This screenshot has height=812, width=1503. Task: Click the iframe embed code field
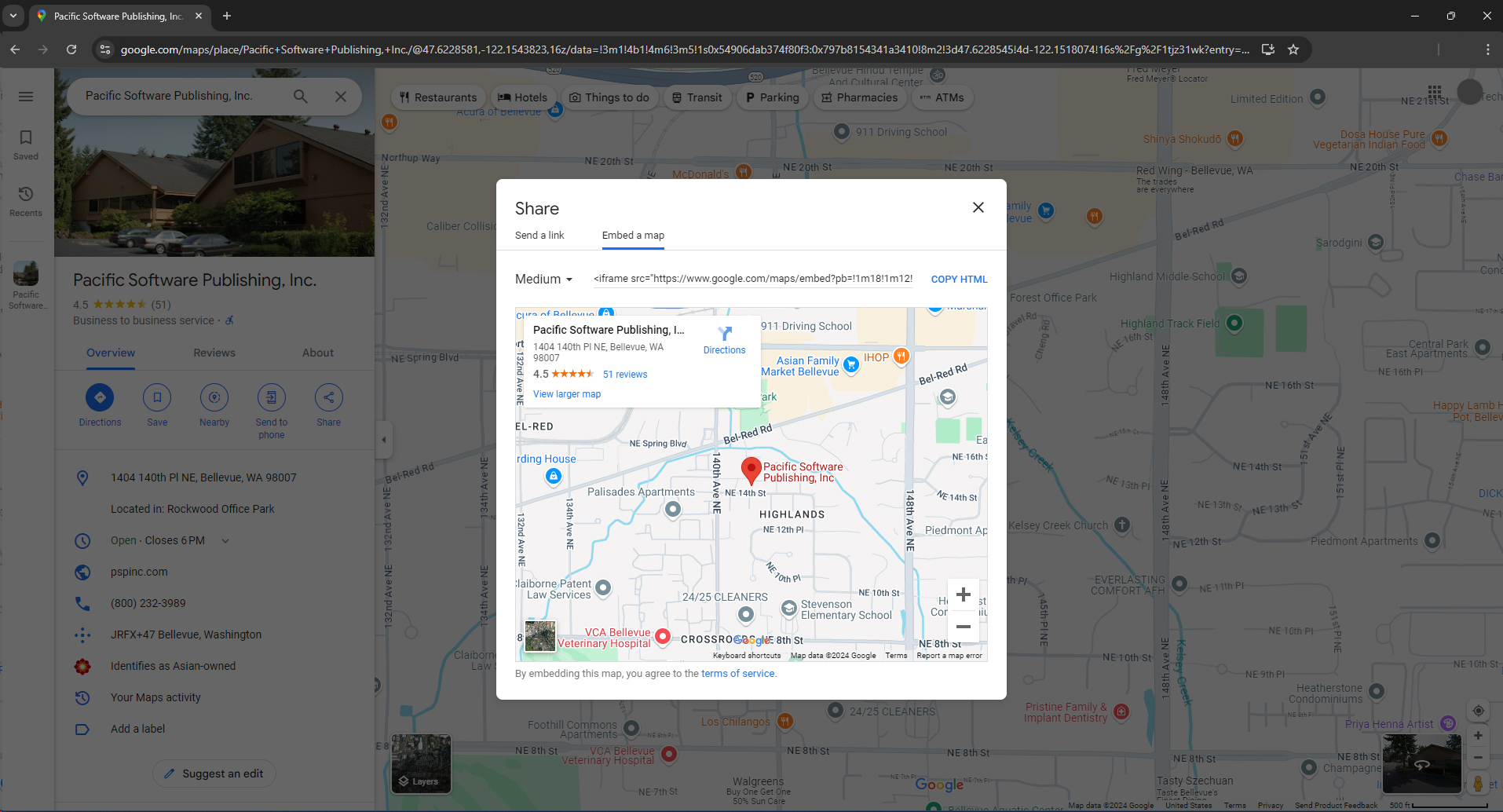point(753,278)
